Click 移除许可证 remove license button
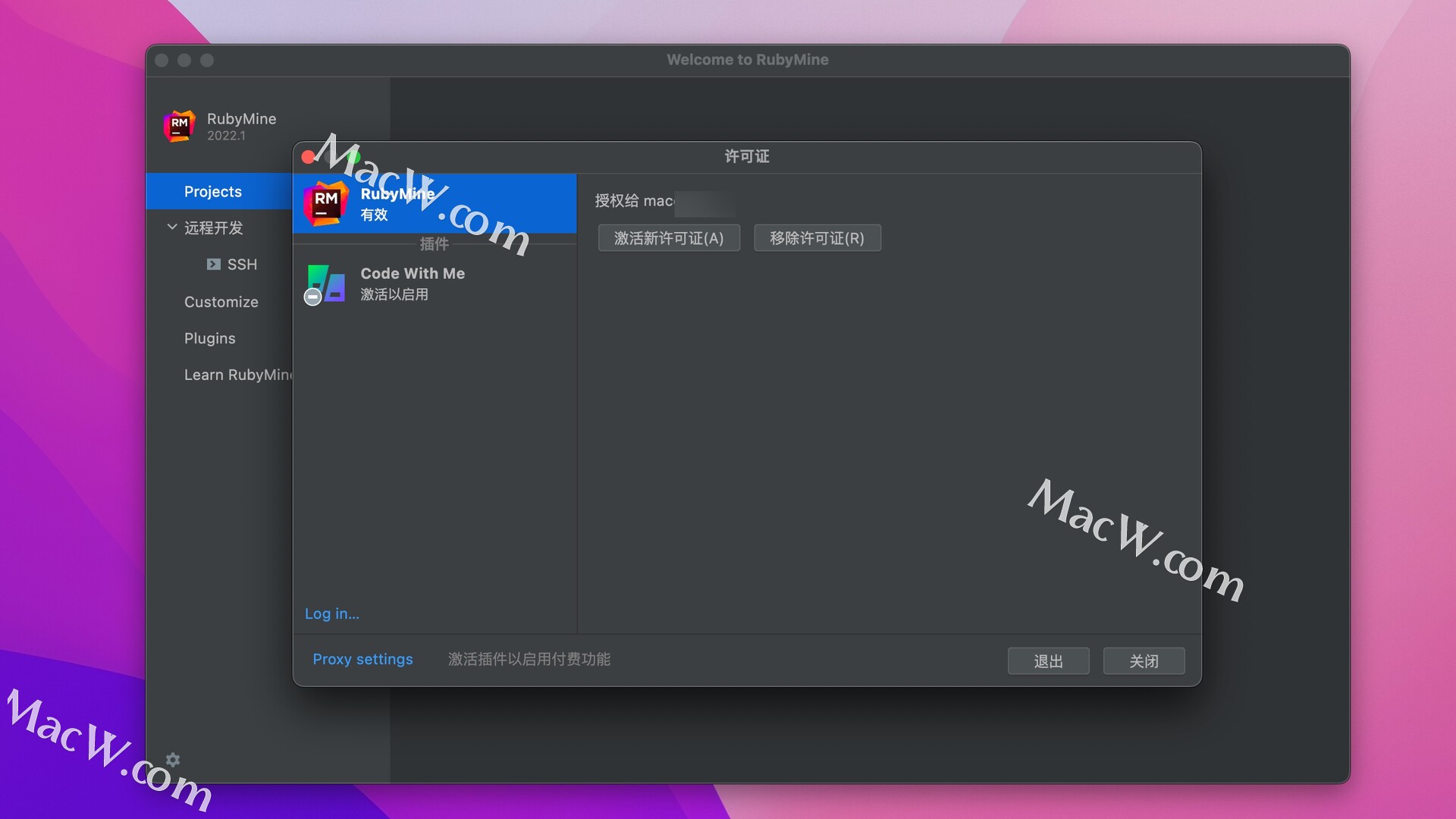This screenshot has width=1456, height=819. [x=817, y=237]
